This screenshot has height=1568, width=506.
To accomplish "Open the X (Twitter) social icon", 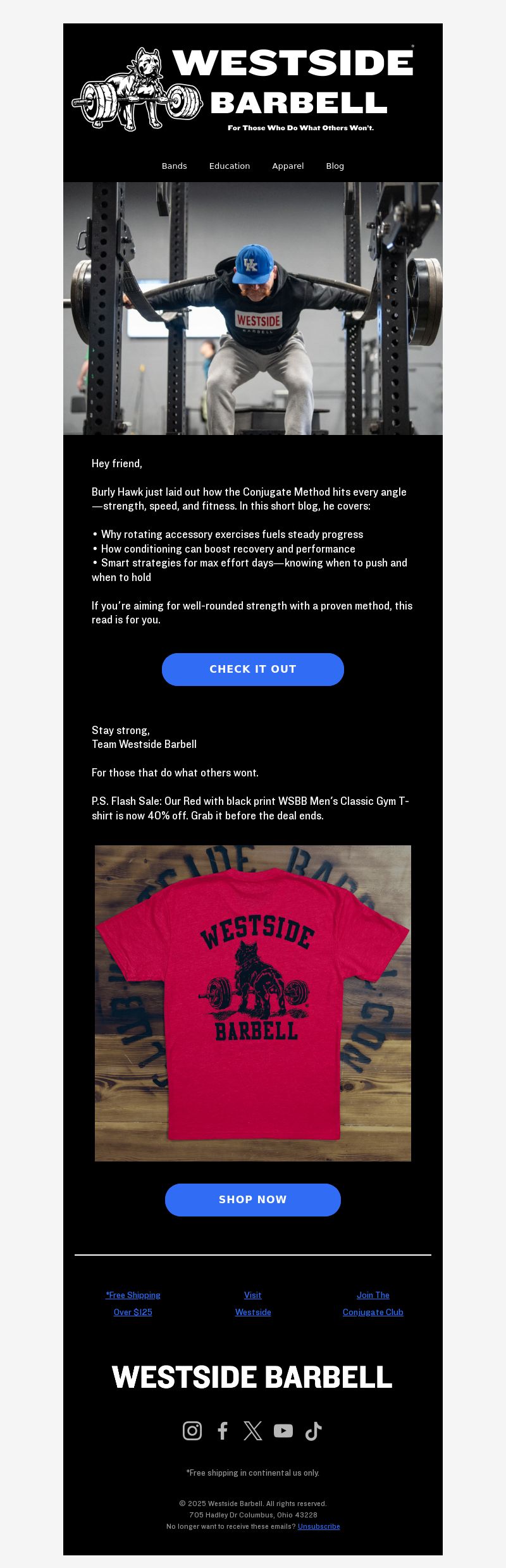I will pos(253,1431).
